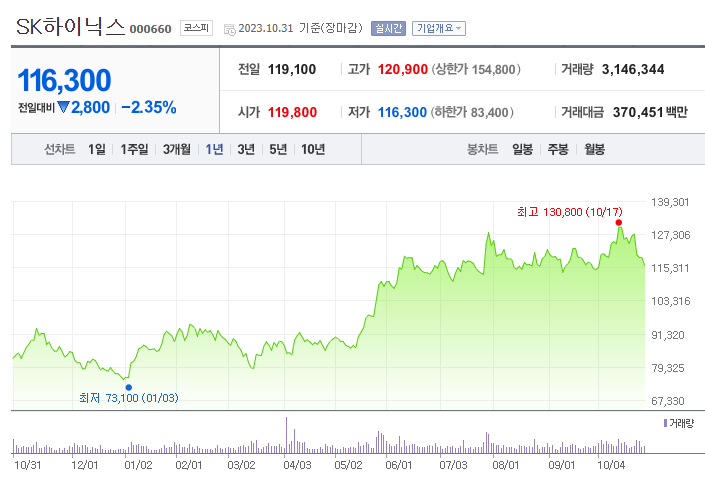
Task: Click the 봉차트 label
Action: click(482, 149)
